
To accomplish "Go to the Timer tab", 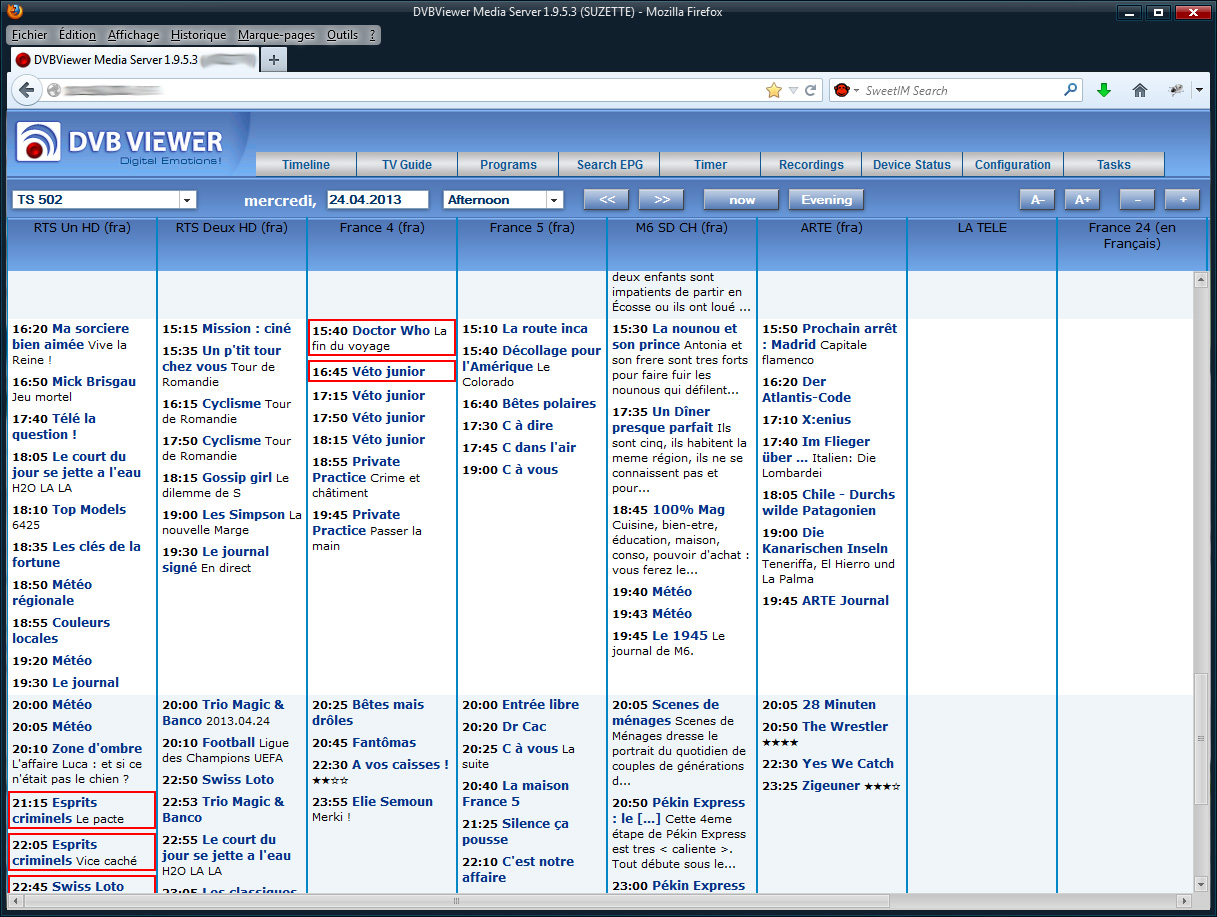I will point(710,164).
